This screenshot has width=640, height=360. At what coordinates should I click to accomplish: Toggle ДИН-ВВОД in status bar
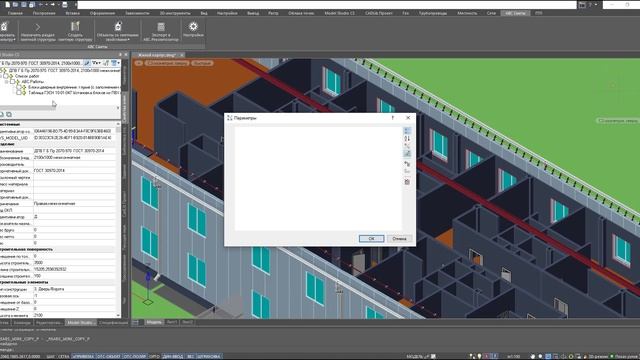point(173,356)
